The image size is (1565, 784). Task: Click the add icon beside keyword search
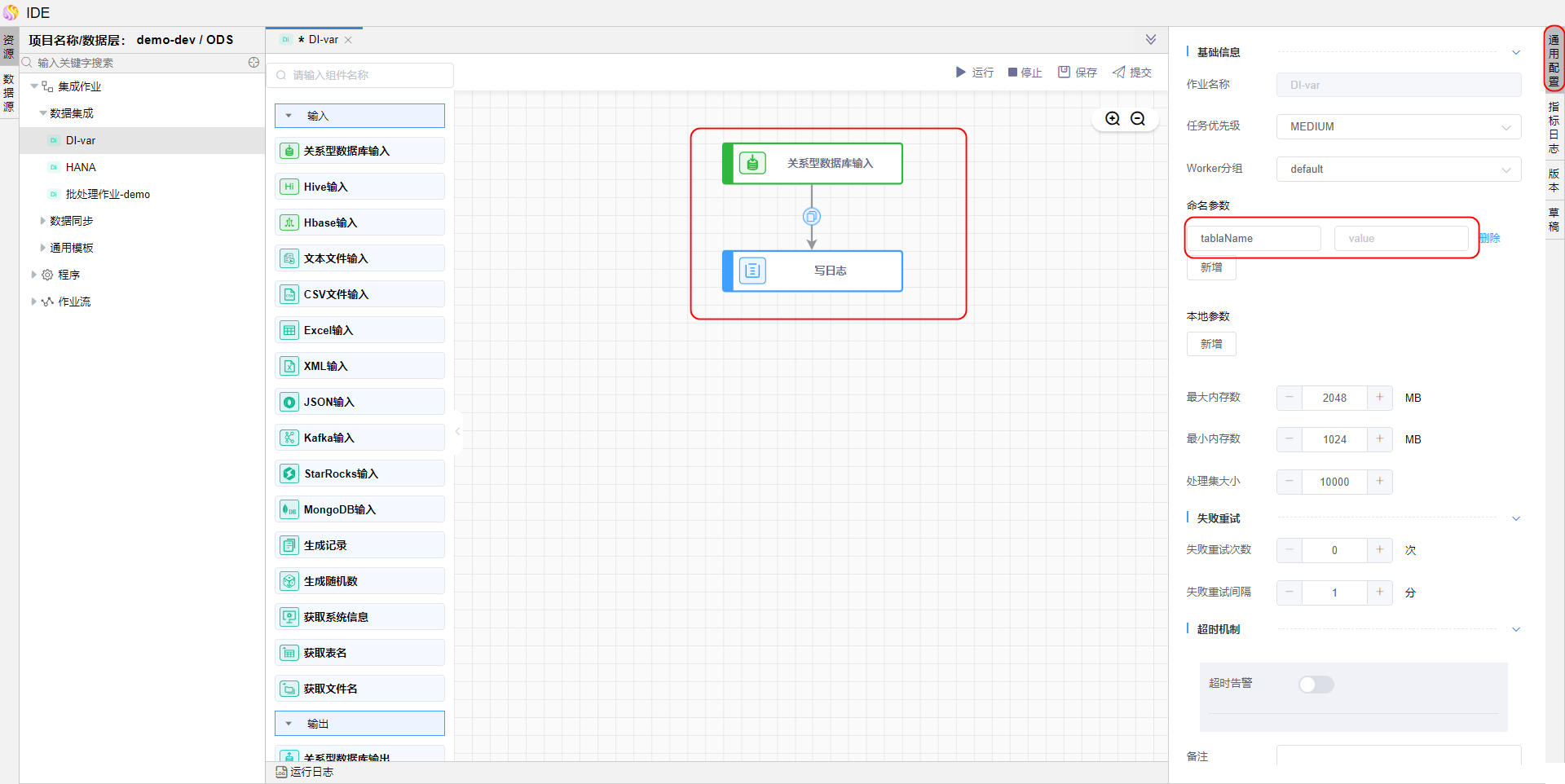click(253, 63)
